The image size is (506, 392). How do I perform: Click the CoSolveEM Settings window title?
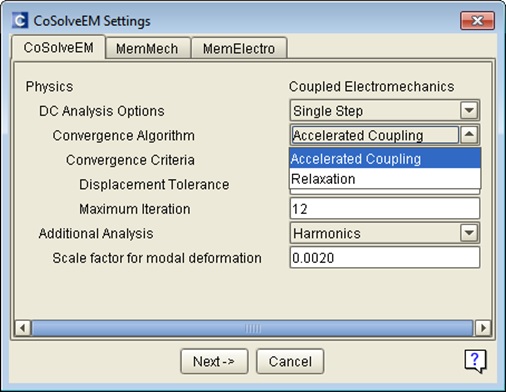pyautogui.click(x=92, y=21)
